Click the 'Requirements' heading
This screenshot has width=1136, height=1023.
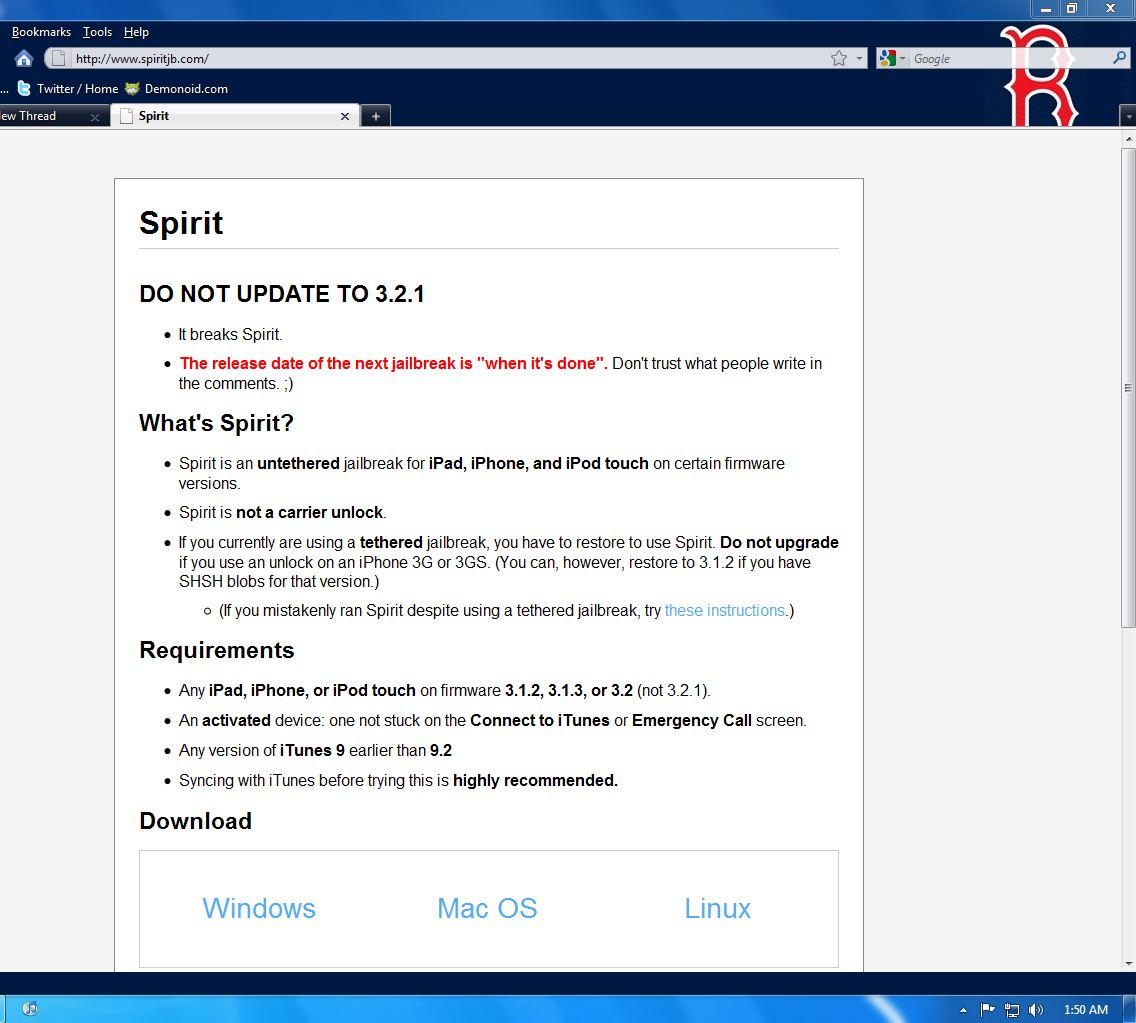click(217, 650)
